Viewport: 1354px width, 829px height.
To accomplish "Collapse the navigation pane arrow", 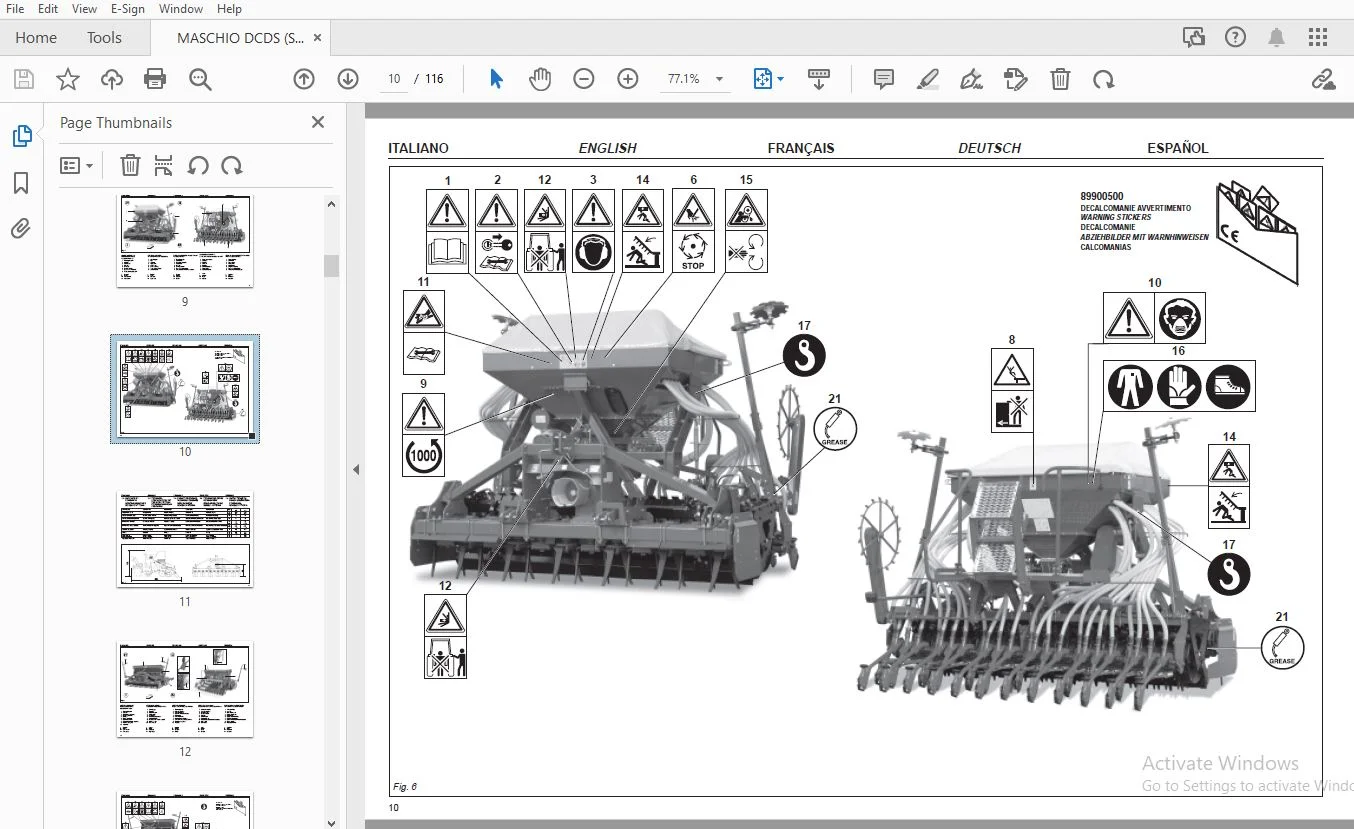I will tap(356, 469).
